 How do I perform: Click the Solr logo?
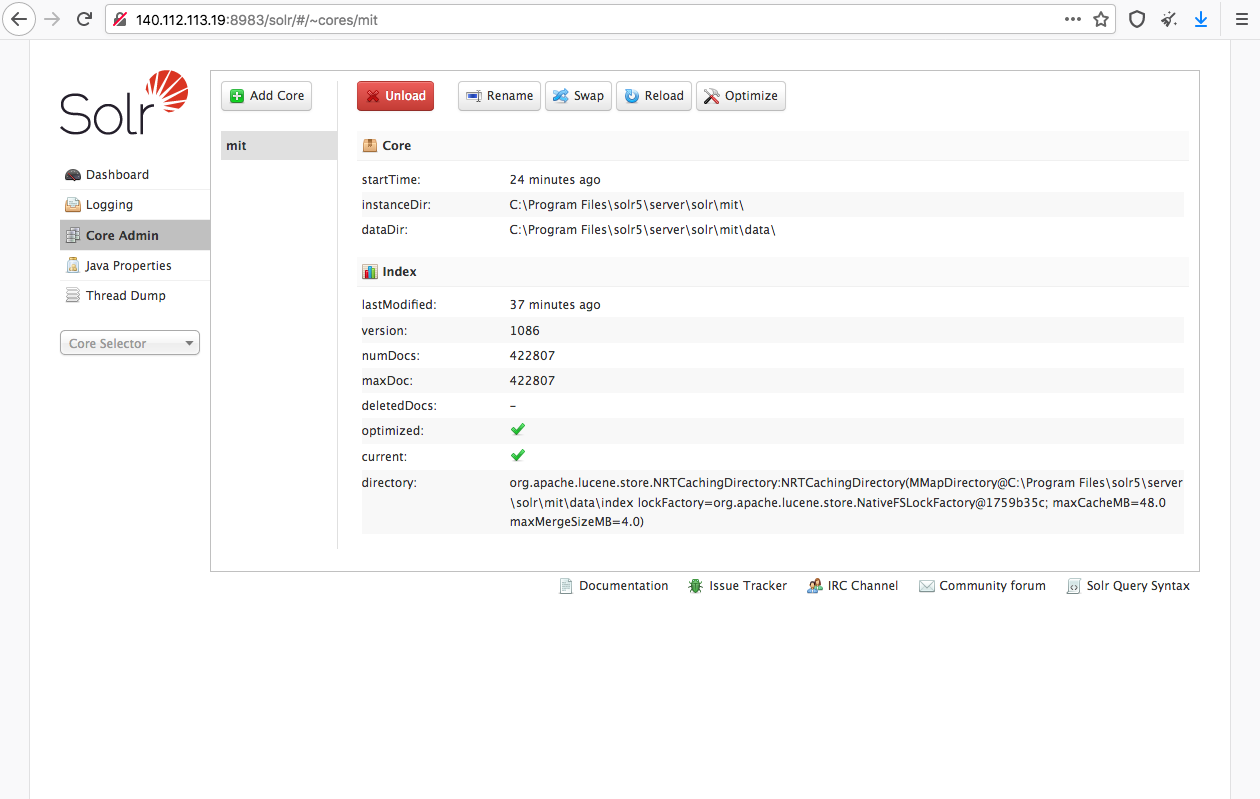(124, 103)
